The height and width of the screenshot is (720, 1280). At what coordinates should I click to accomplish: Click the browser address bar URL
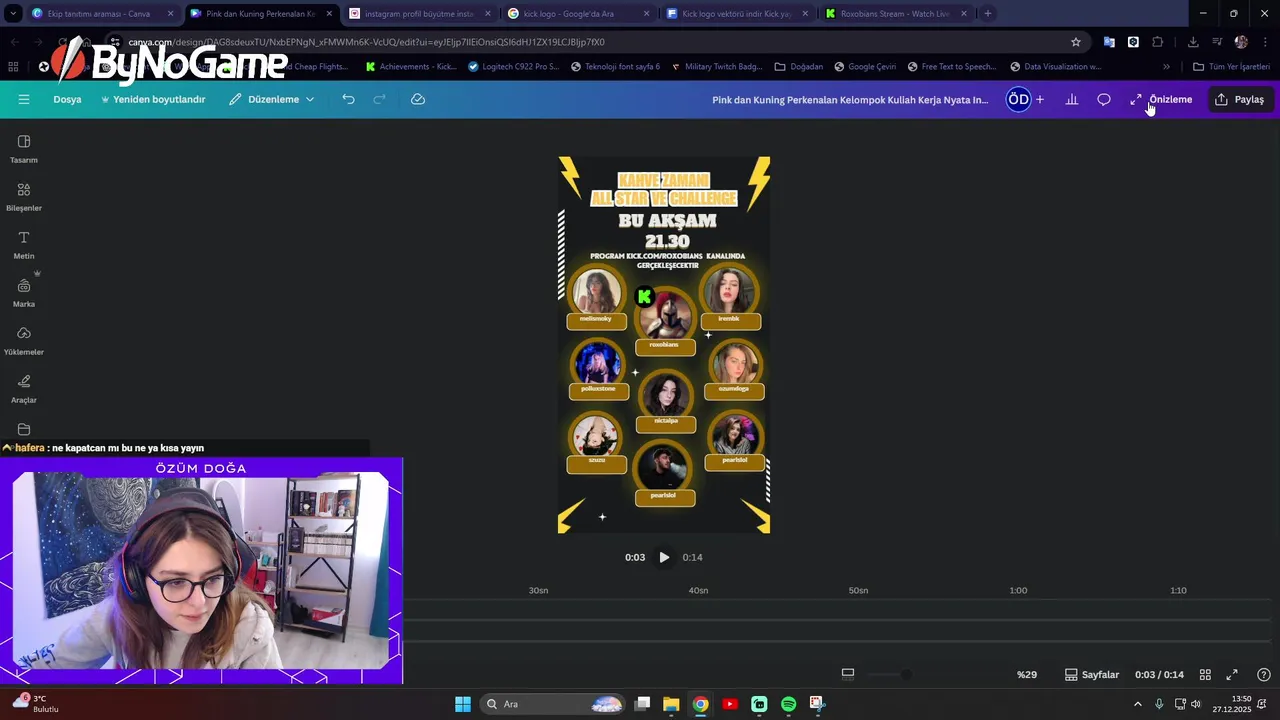point(366,42)
